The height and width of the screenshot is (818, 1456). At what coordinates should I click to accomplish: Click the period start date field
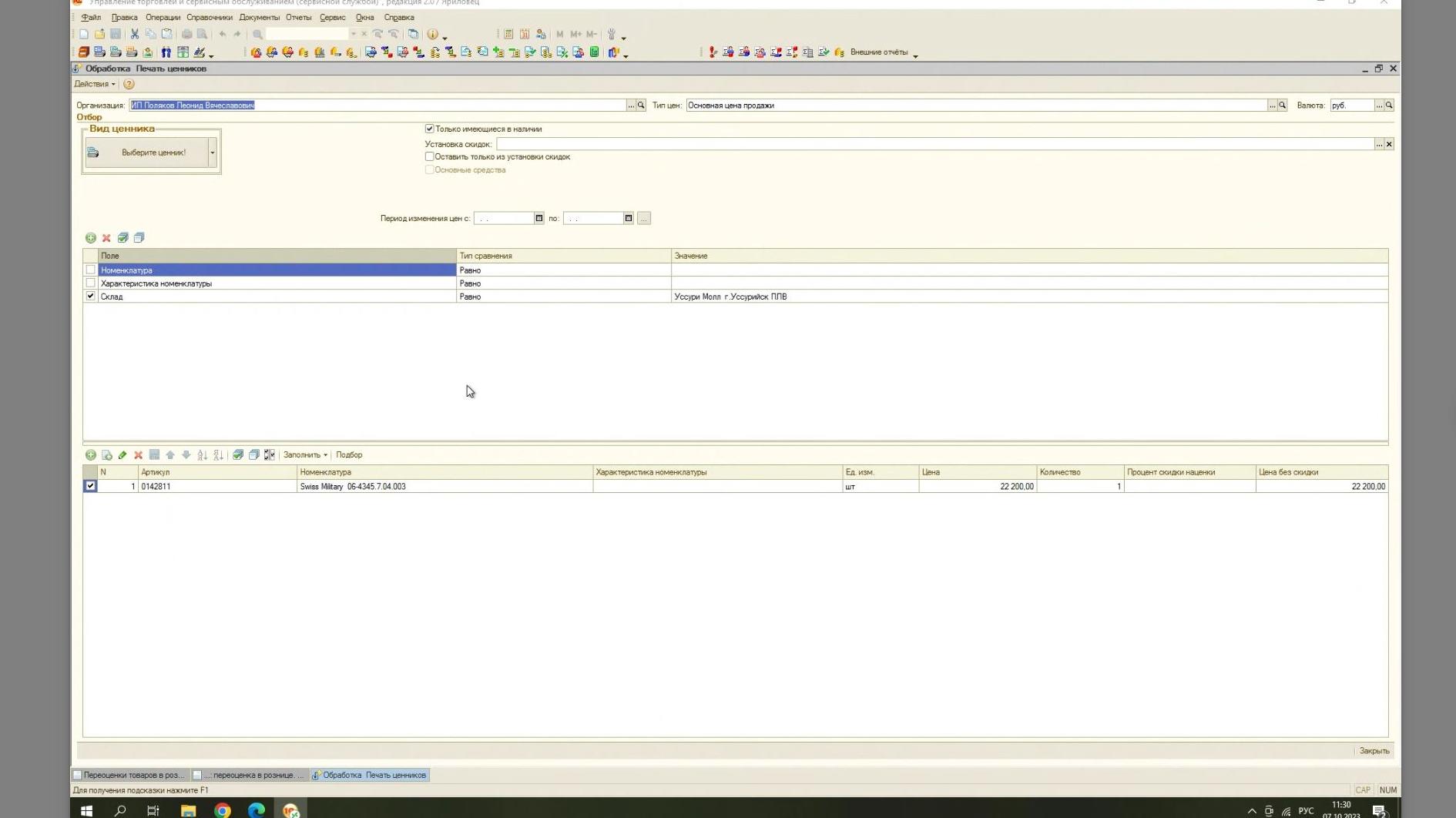pyautogui.click(x=504, y=219)
